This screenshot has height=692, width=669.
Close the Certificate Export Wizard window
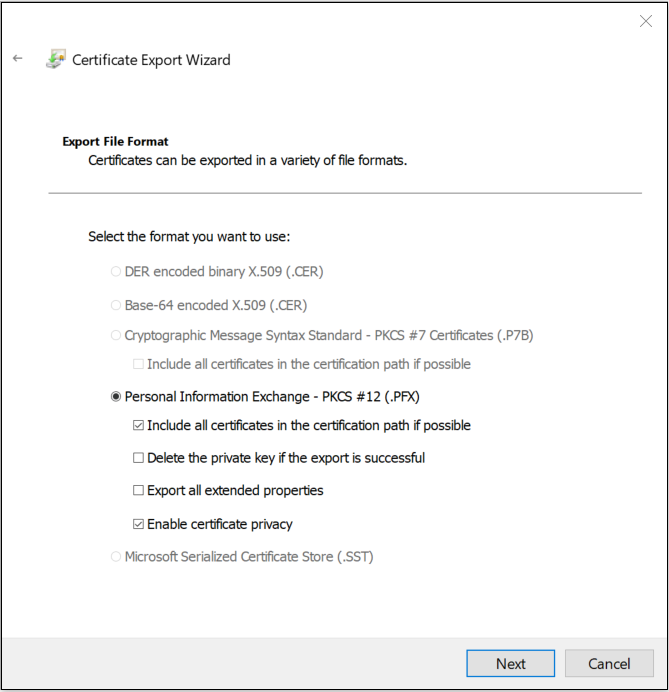point(645,21)
